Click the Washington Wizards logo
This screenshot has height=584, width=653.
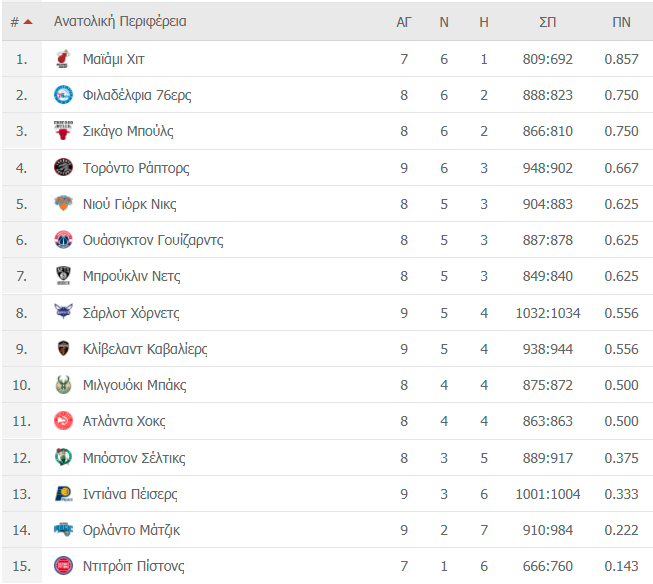[63, 240]
